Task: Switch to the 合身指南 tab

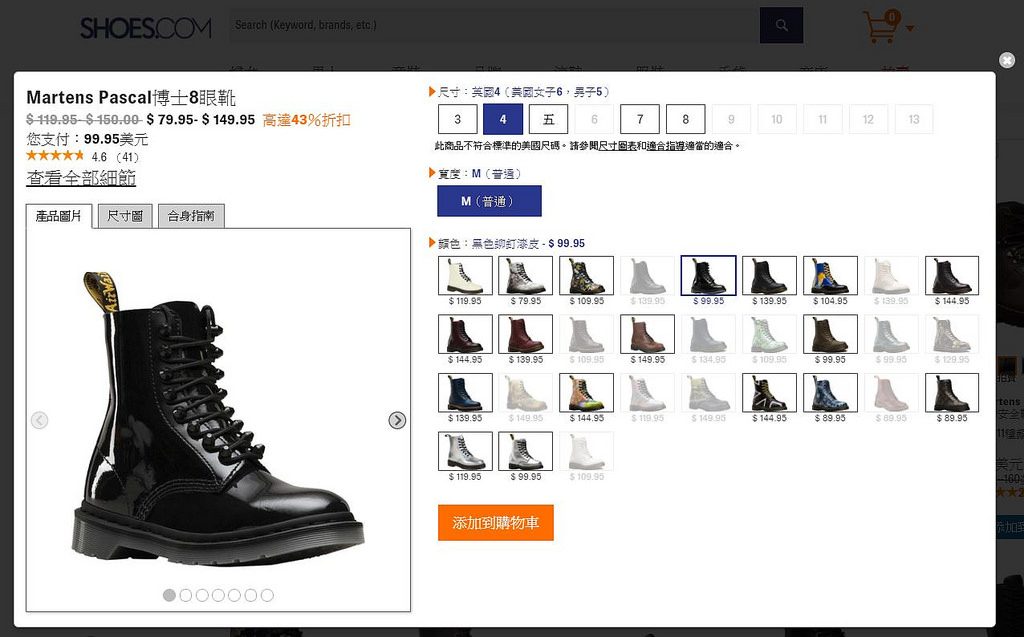Action: 190,216
